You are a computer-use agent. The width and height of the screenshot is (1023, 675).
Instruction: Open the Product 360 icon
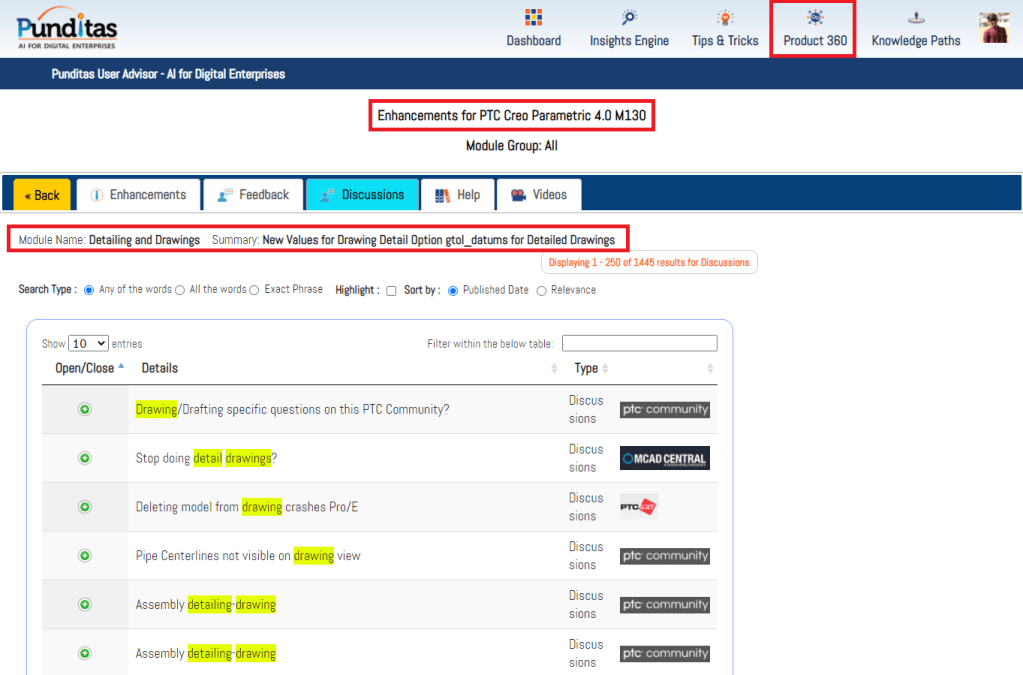tap(815, 18)
